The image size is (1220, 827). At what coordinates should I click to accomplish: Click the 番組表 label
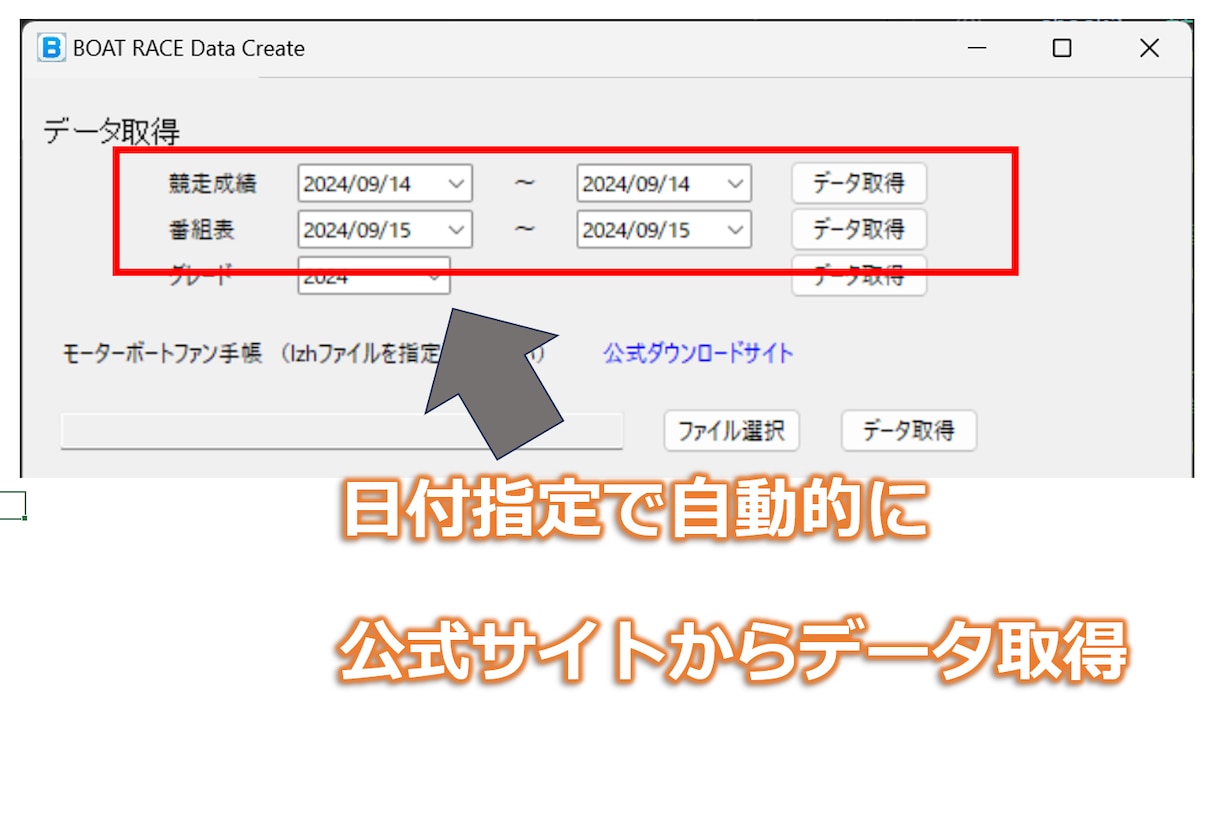coord(202,230)
